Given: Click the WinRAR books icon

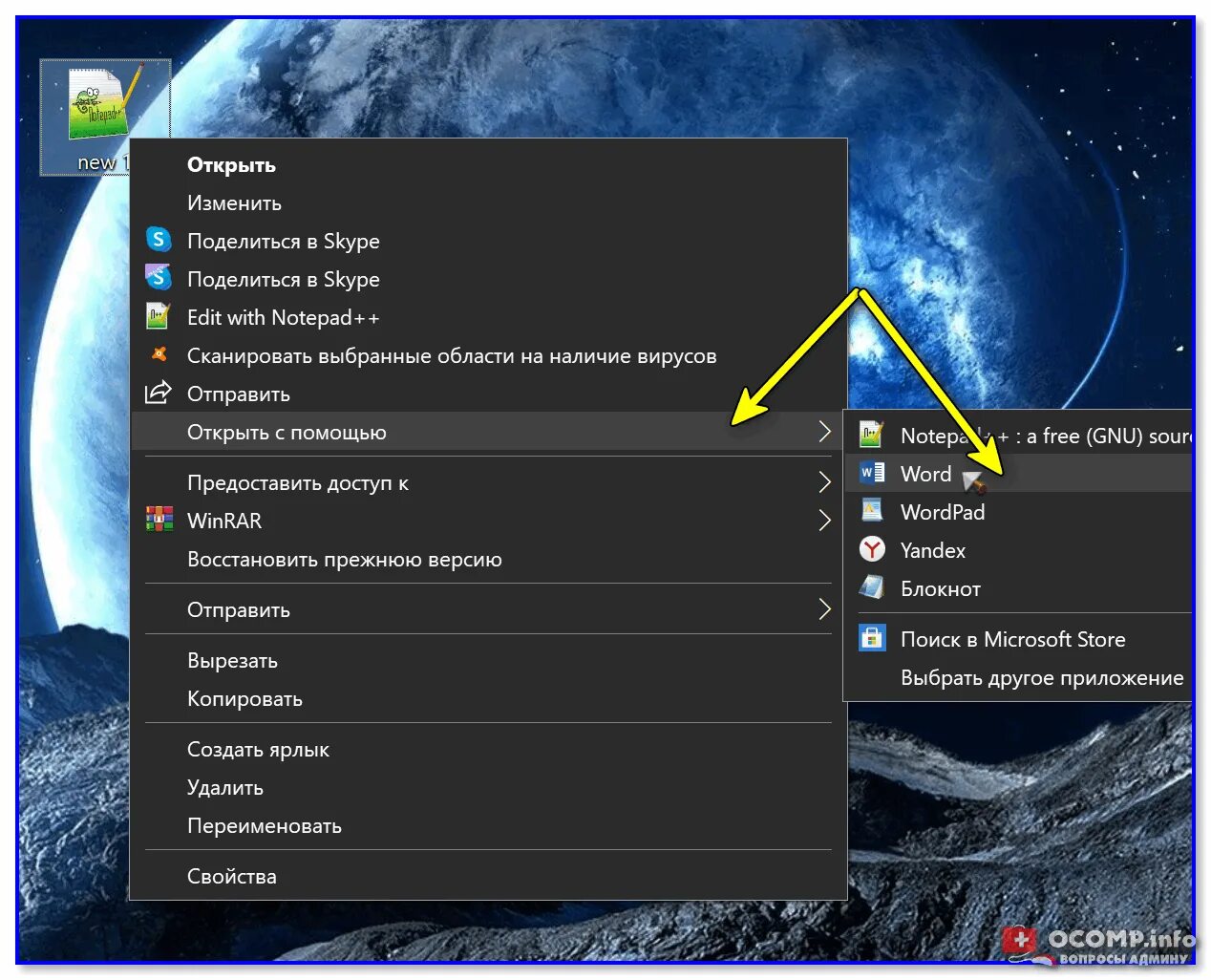Looking at the screenshot, I should click(159, 520).
